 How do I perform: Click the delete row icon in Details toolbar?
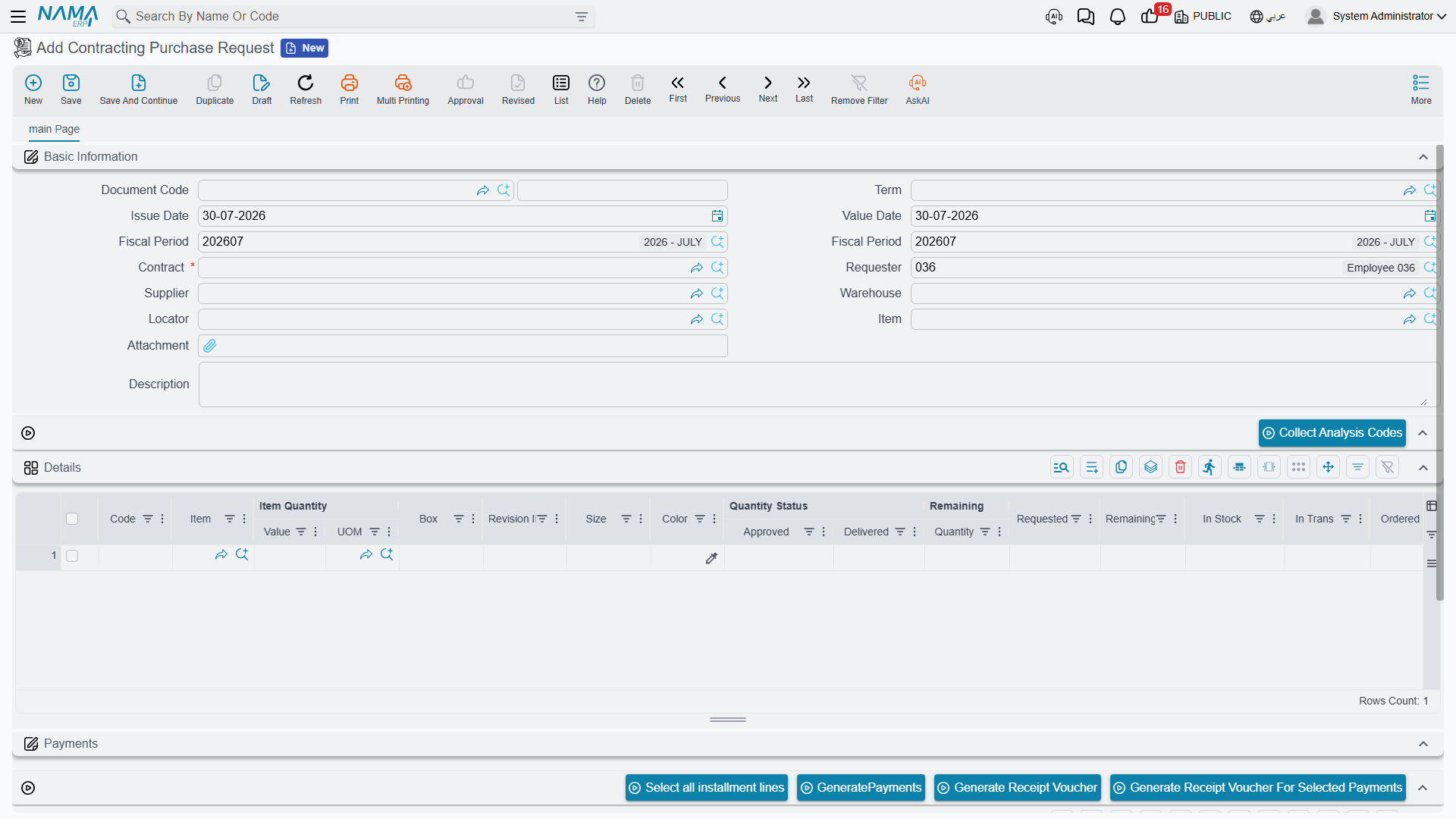tap(1181, 467)
